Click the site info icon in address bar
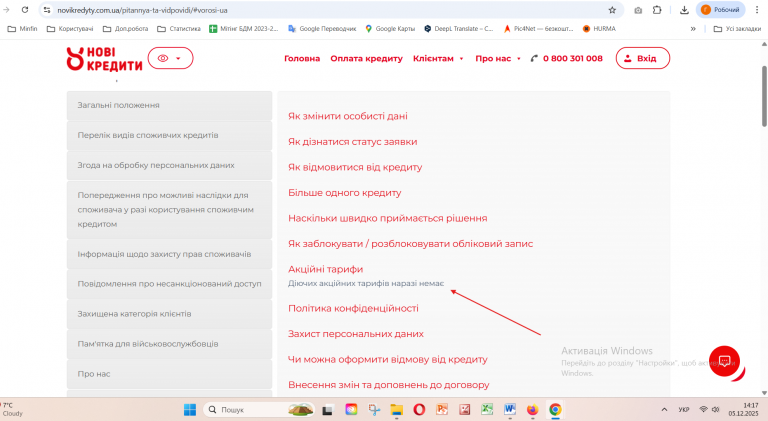768x421 pixels. [x=47, y=10]
